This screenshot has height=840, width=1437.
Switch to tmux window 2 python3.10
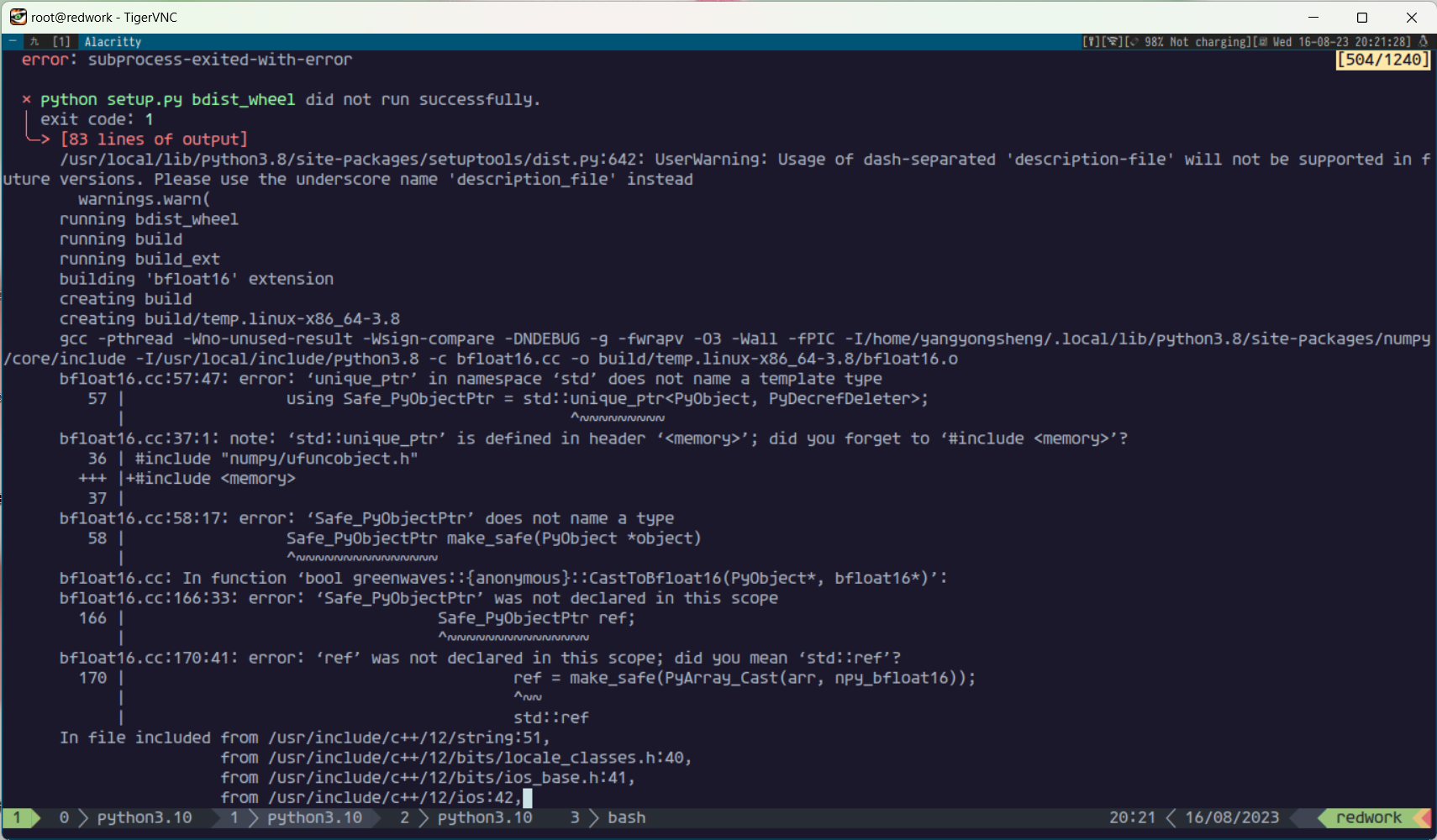[x=466, y=817]
